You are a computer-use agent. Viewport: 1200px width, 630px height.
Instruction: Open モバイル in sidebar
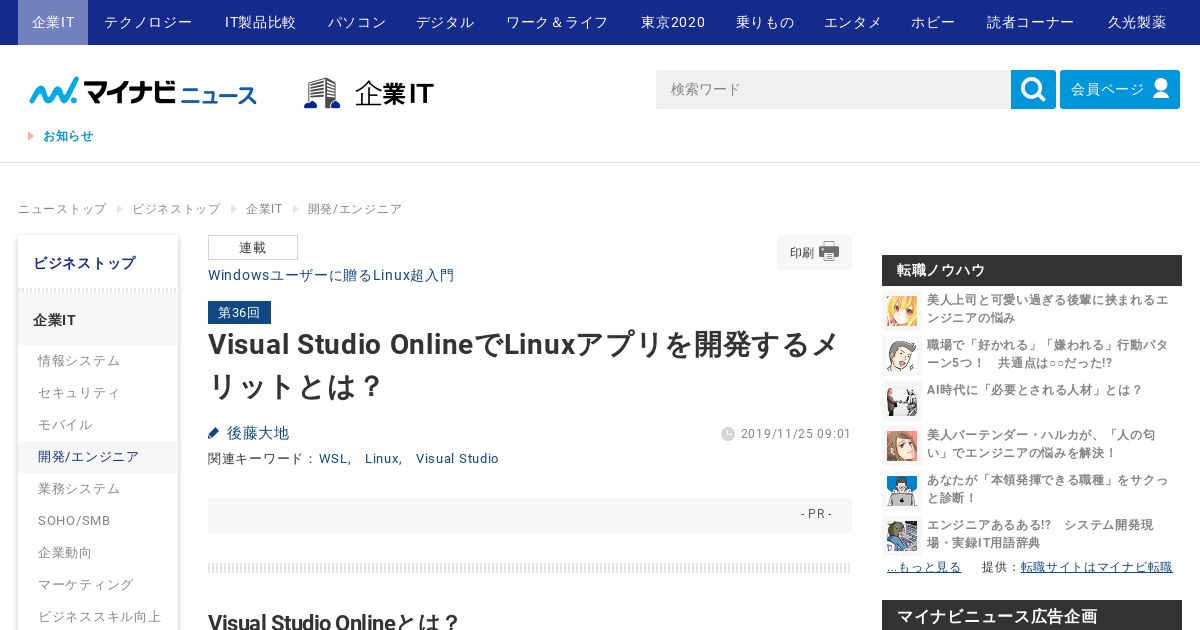click(98, 425)
